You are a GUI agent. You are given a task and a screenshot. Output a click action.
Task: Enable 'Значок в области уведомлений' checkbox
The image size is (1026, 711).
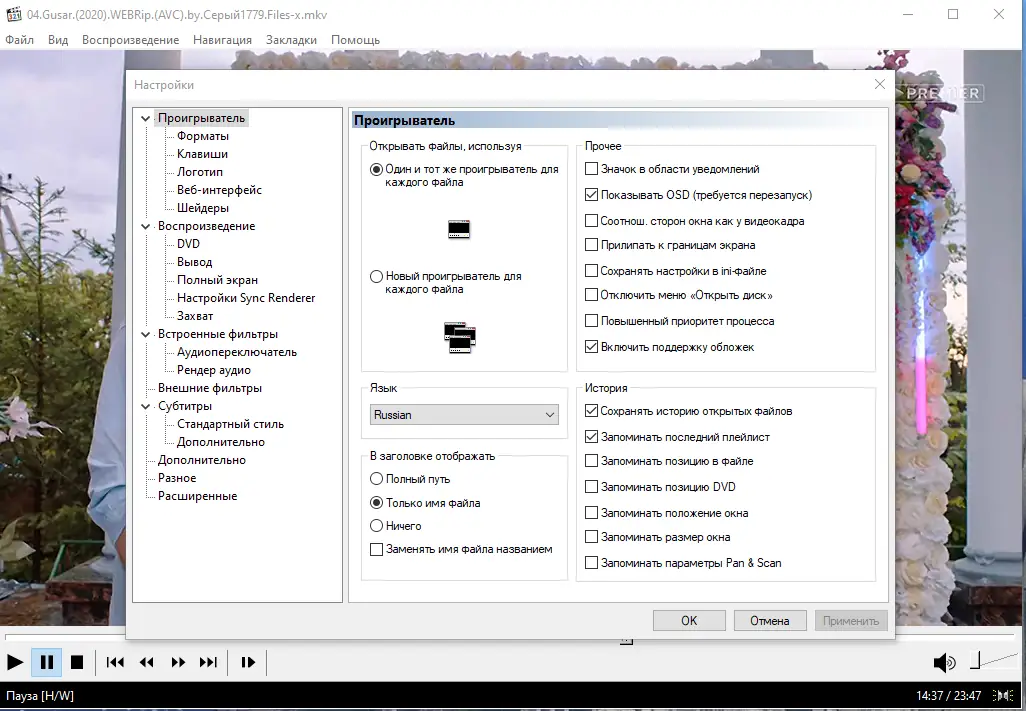click(672, 169)
